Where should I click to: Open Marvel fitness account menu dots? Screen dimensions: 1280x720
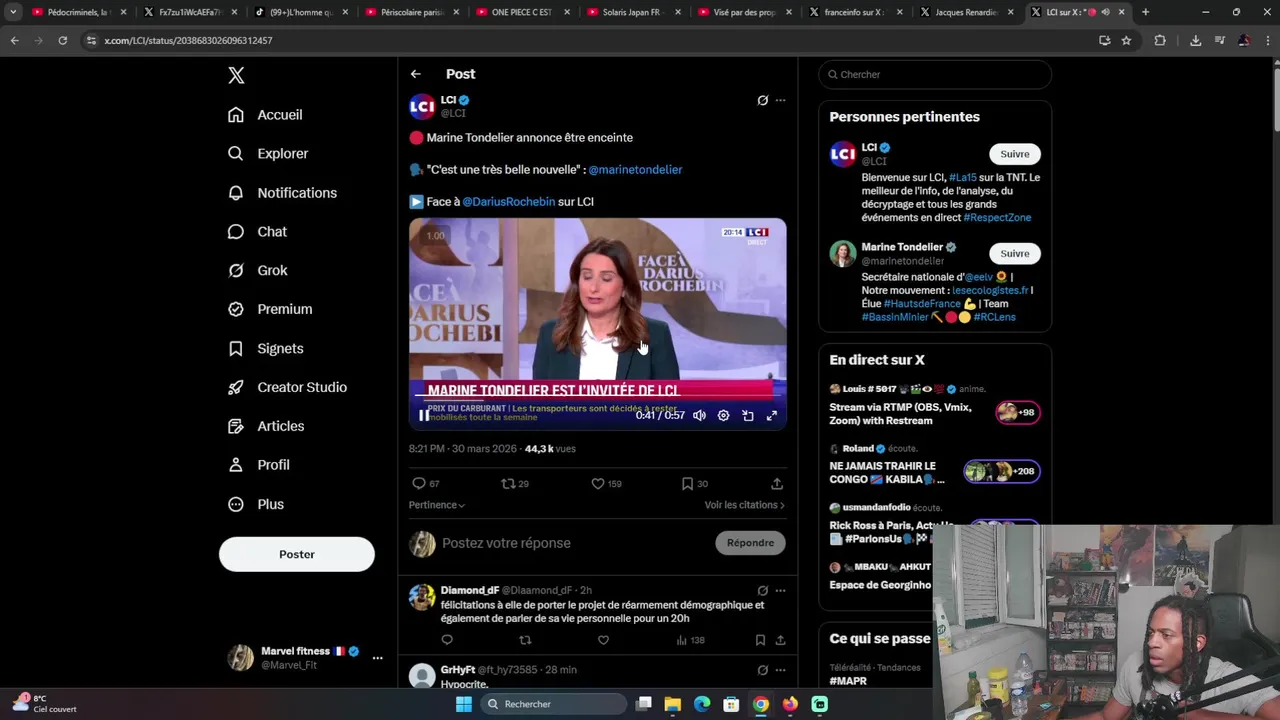377,658
